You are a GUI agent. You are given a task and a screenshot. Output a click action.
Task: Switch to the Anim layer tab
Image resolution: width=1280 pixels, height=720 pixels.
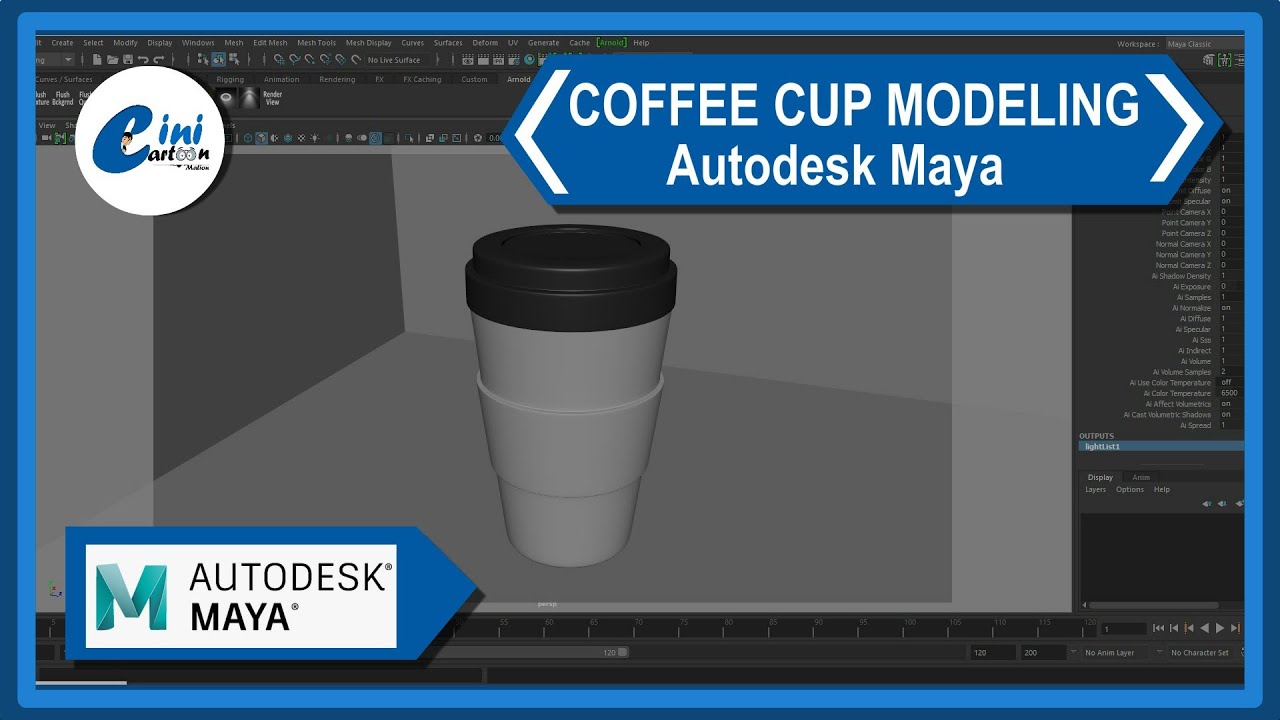[1141, 478]
